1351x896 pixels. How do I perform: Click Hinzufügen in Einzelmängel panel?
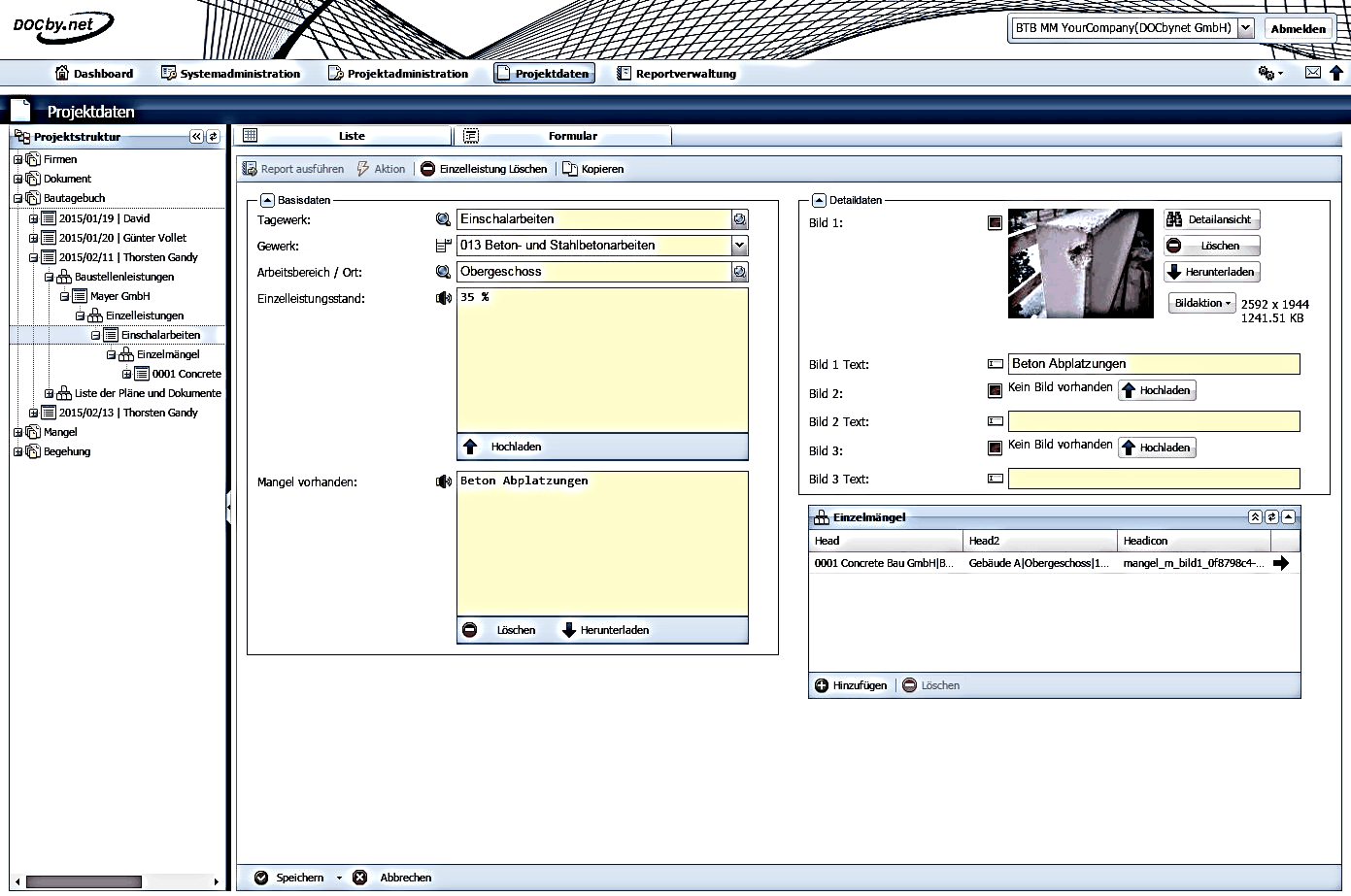click(851, 685)
